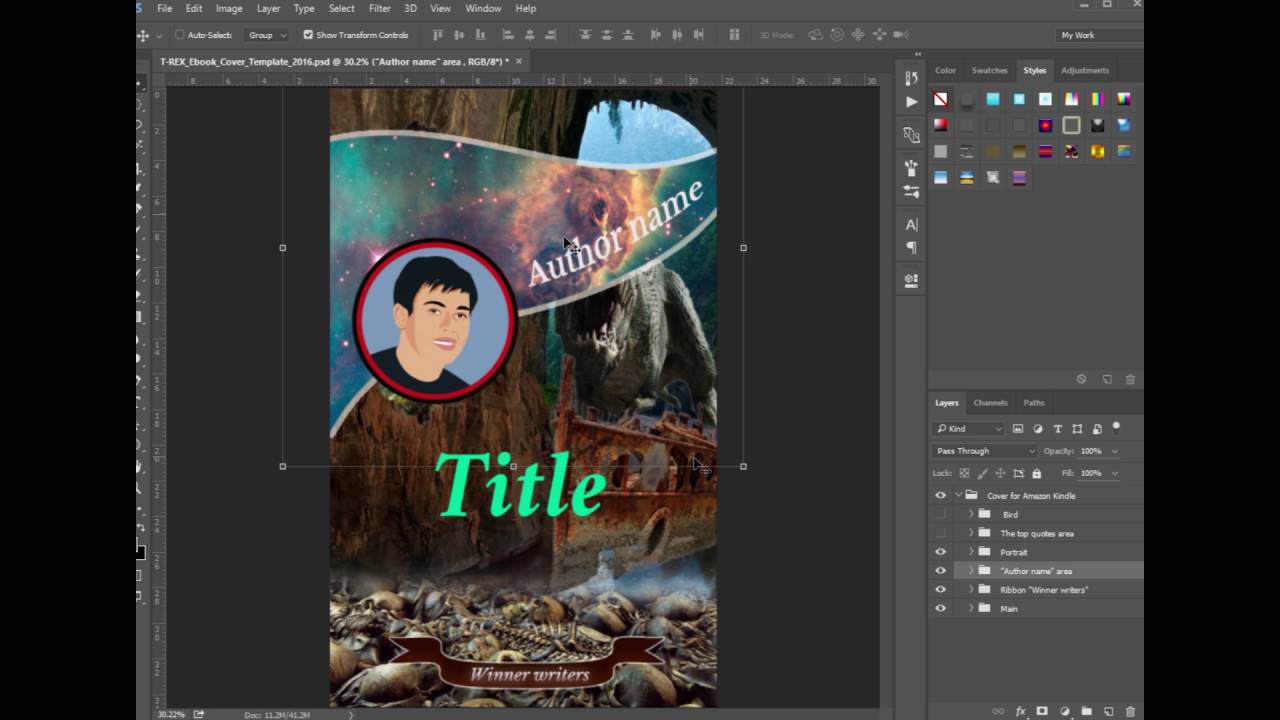Switch to the Paths tab
This screenshot has width=1280, height=720.
pos(1034,403)
